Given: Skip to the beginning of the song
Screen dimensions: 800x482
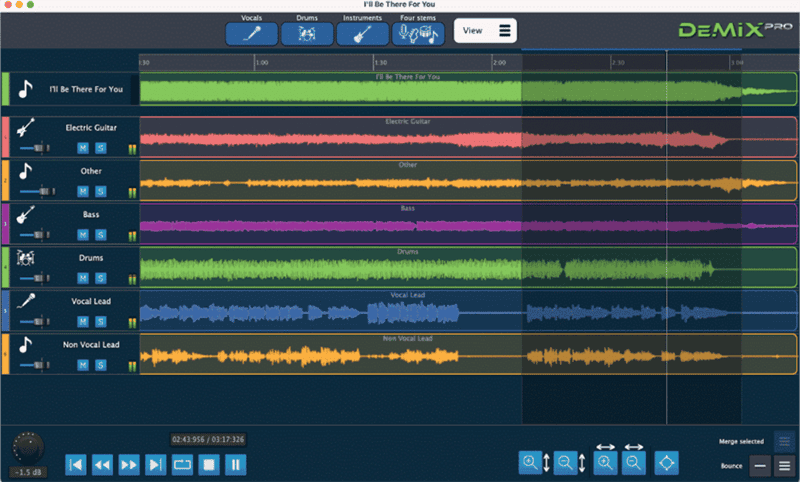Looking at the screenshot, I should 76,465.
